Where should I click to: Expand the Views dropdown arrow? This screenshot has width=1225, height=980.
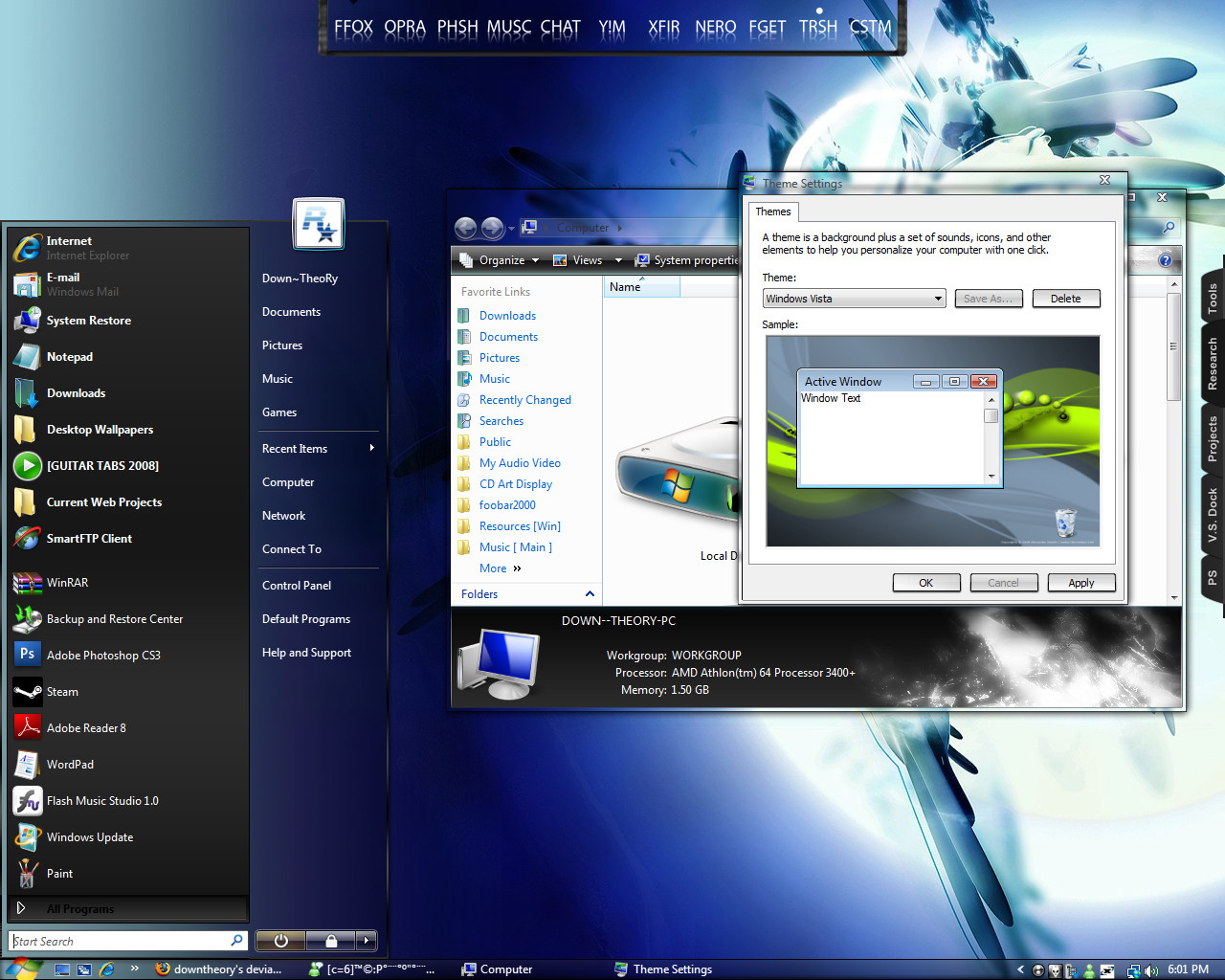click(x=618, y=260)
